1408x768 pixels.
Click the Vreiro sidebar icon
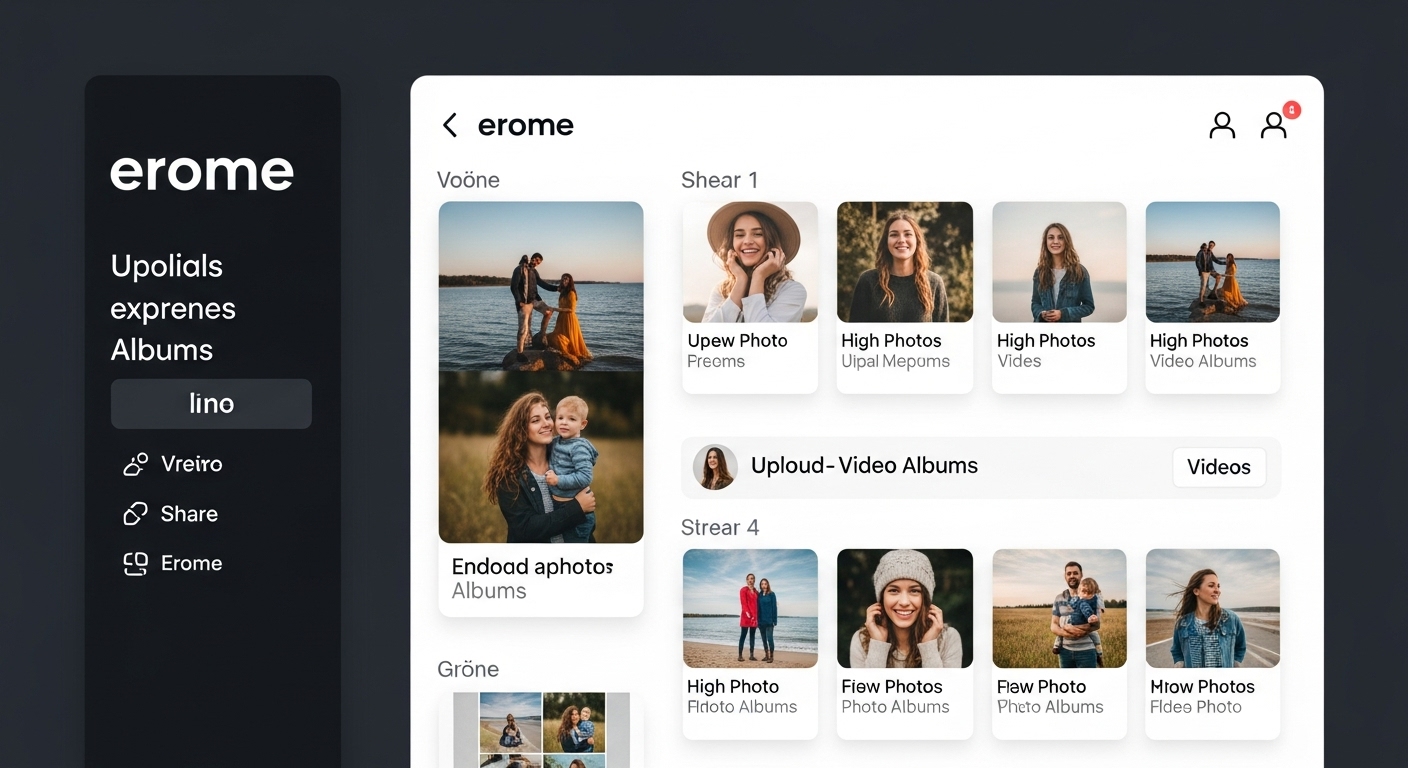(x=135, y=464)
